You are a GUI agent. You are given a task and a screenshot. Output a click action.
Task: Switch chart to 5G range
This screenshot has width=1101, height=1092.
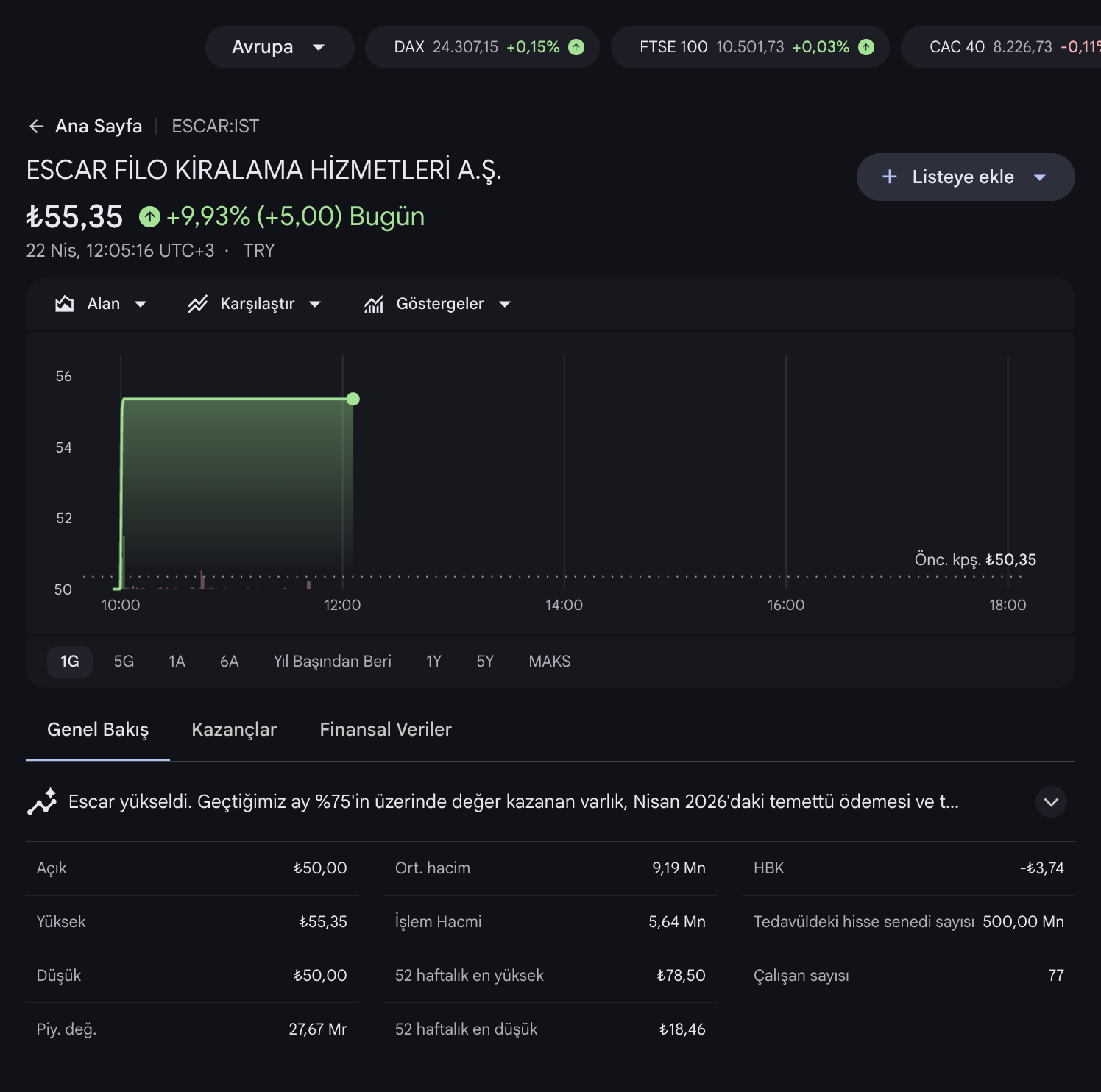[x=124, y=662]
